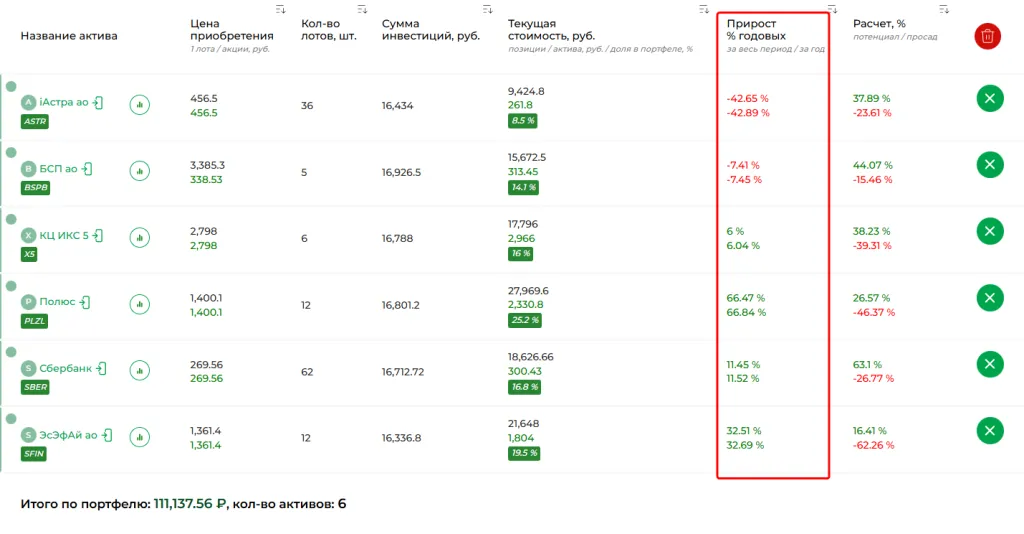Viewport: 1024px width, 534px height.
Task: Delete ЭсЭфАй ао row with the X button
Action: coord(989,431)
